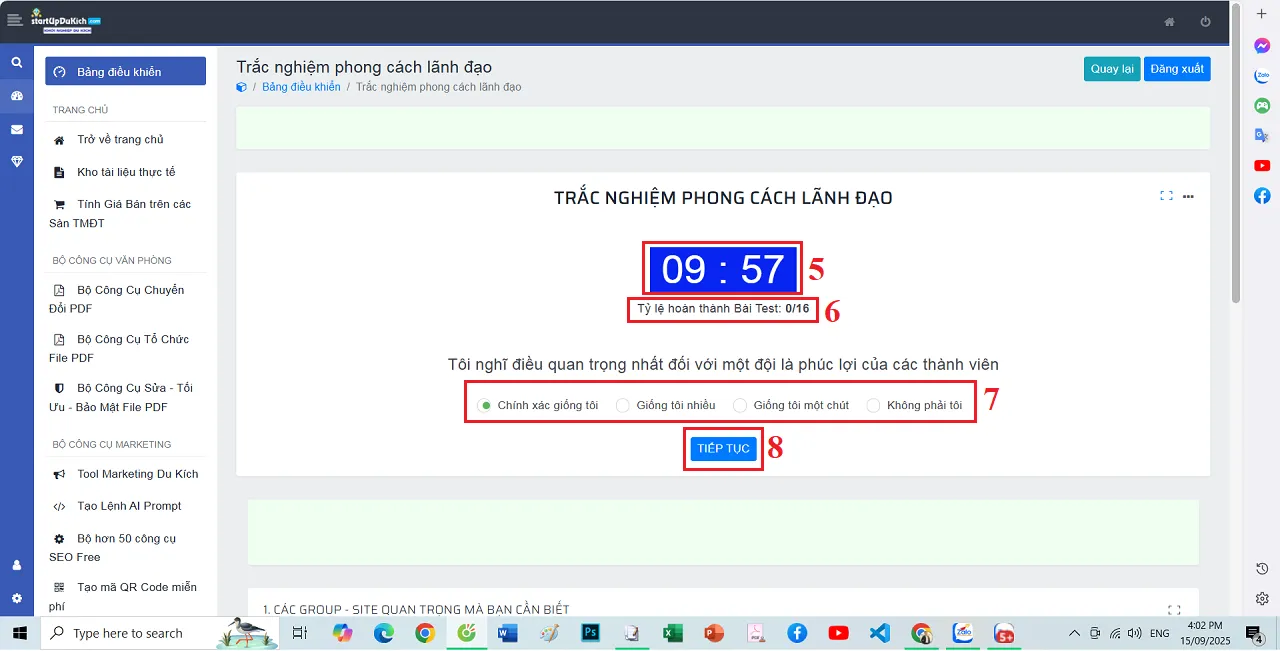Open the Bảng điều khiển sidebar item

[125, 72]
